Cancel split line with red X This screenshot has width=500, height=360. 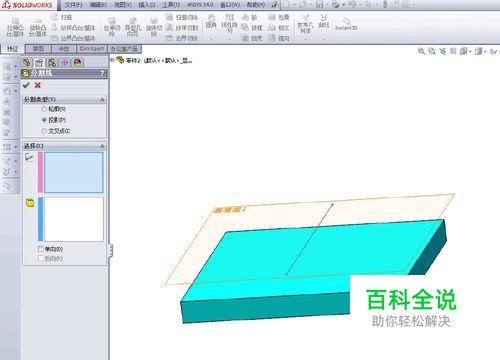coord(38,85)
